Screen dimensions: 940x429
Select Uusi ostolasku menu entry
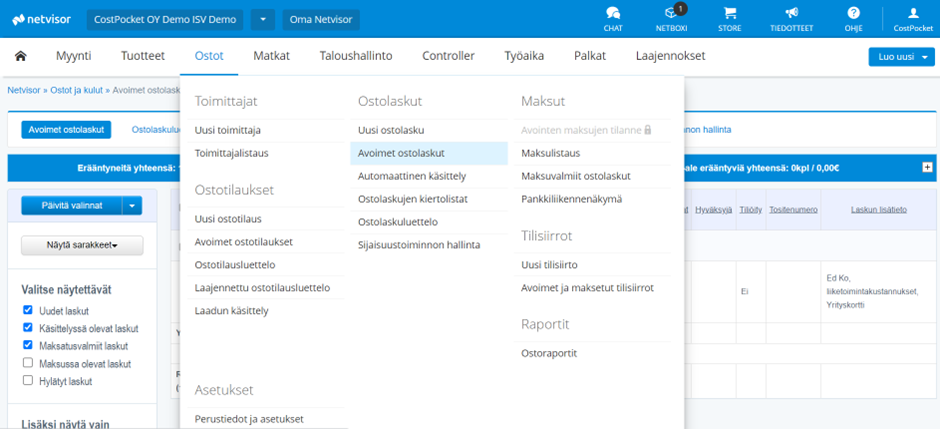pyautogui.click(x=391, y=130)
